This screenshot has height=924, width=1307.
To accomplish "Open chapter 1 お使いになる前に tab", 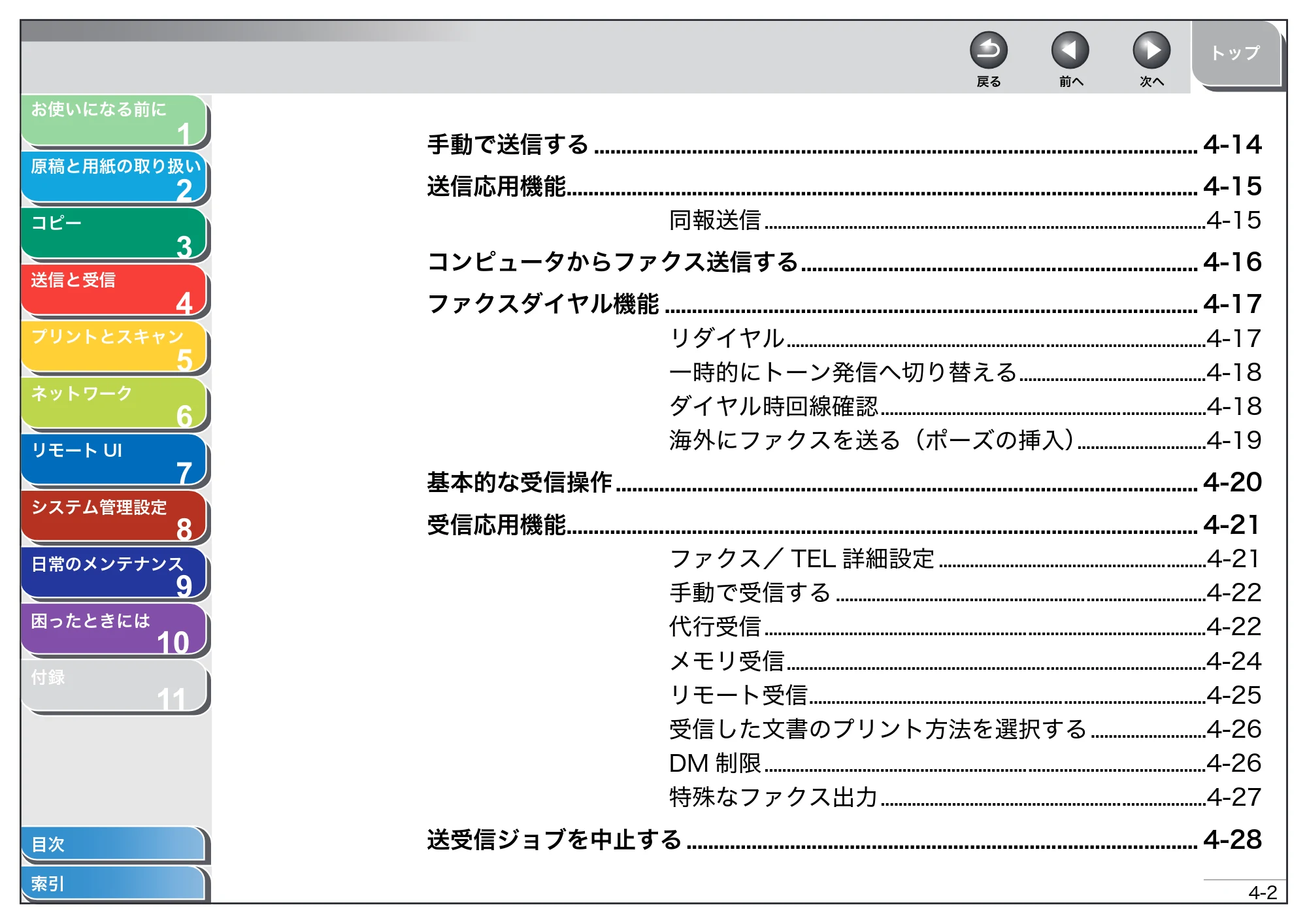I will tap(115, 121).
